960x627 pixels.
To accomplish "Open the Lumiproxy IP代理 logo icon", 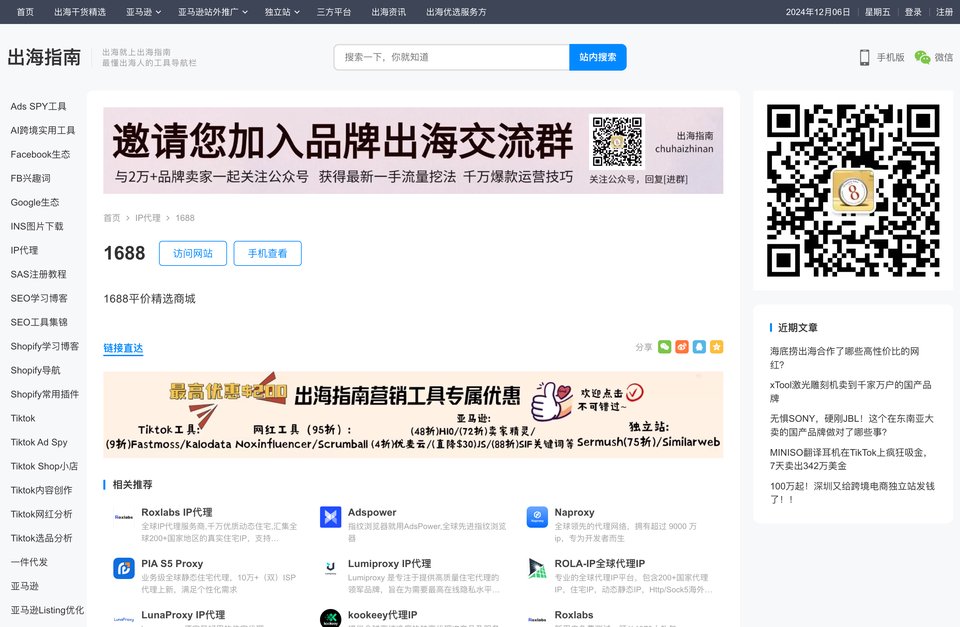I will 331,569.
